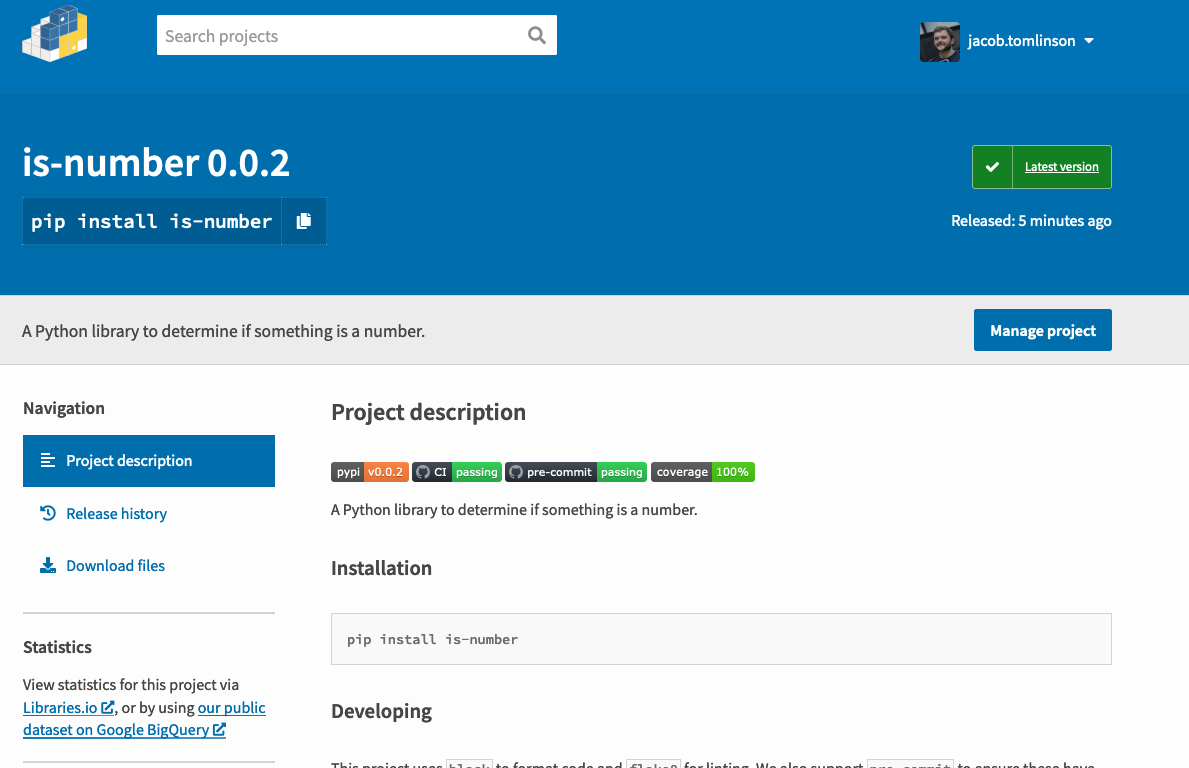Click the search magnifier icon
Viewport: 1189px width, 768px height.
538,35
